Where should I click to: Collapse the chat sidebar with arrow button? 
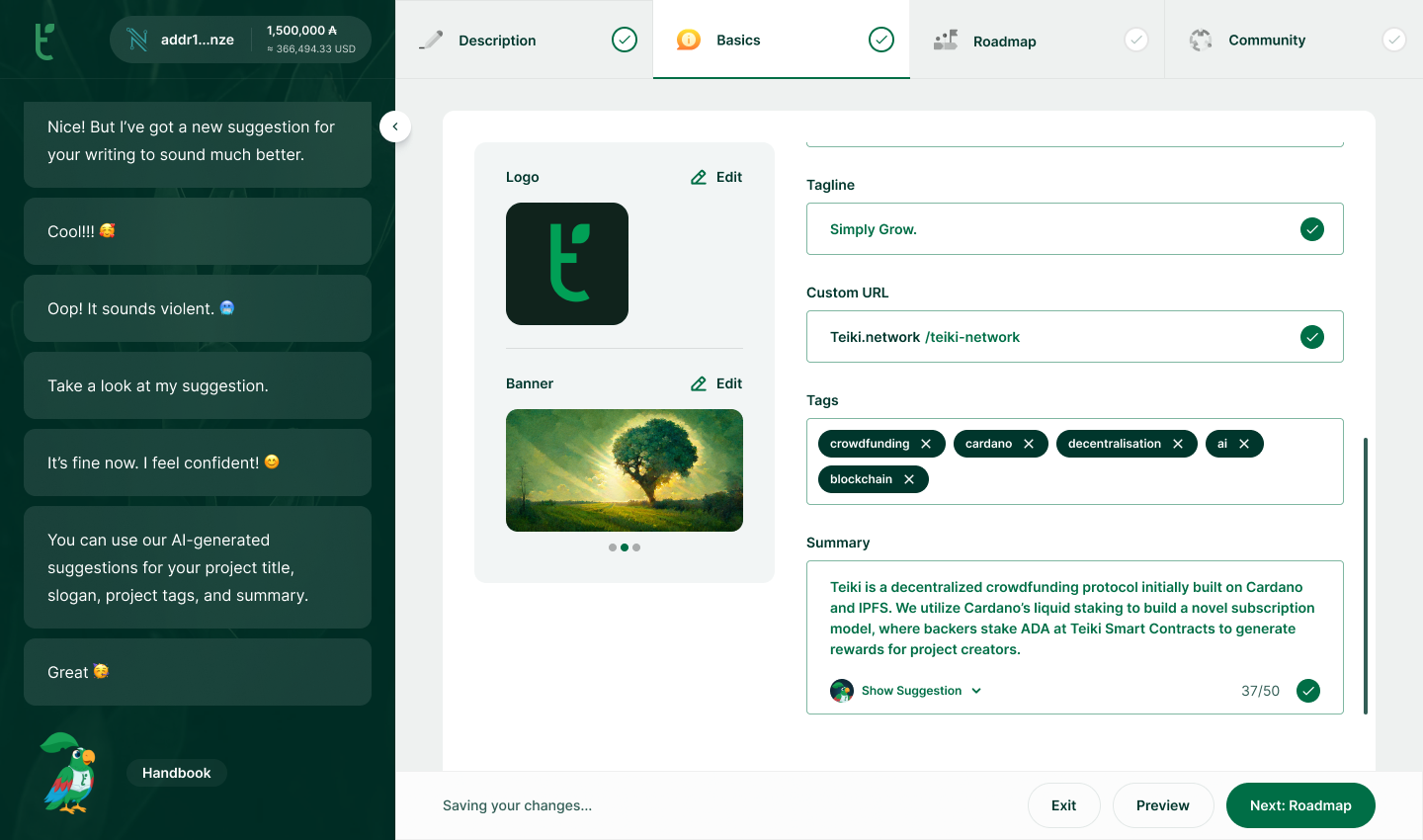pyautogui.click(x=395, y=126)
